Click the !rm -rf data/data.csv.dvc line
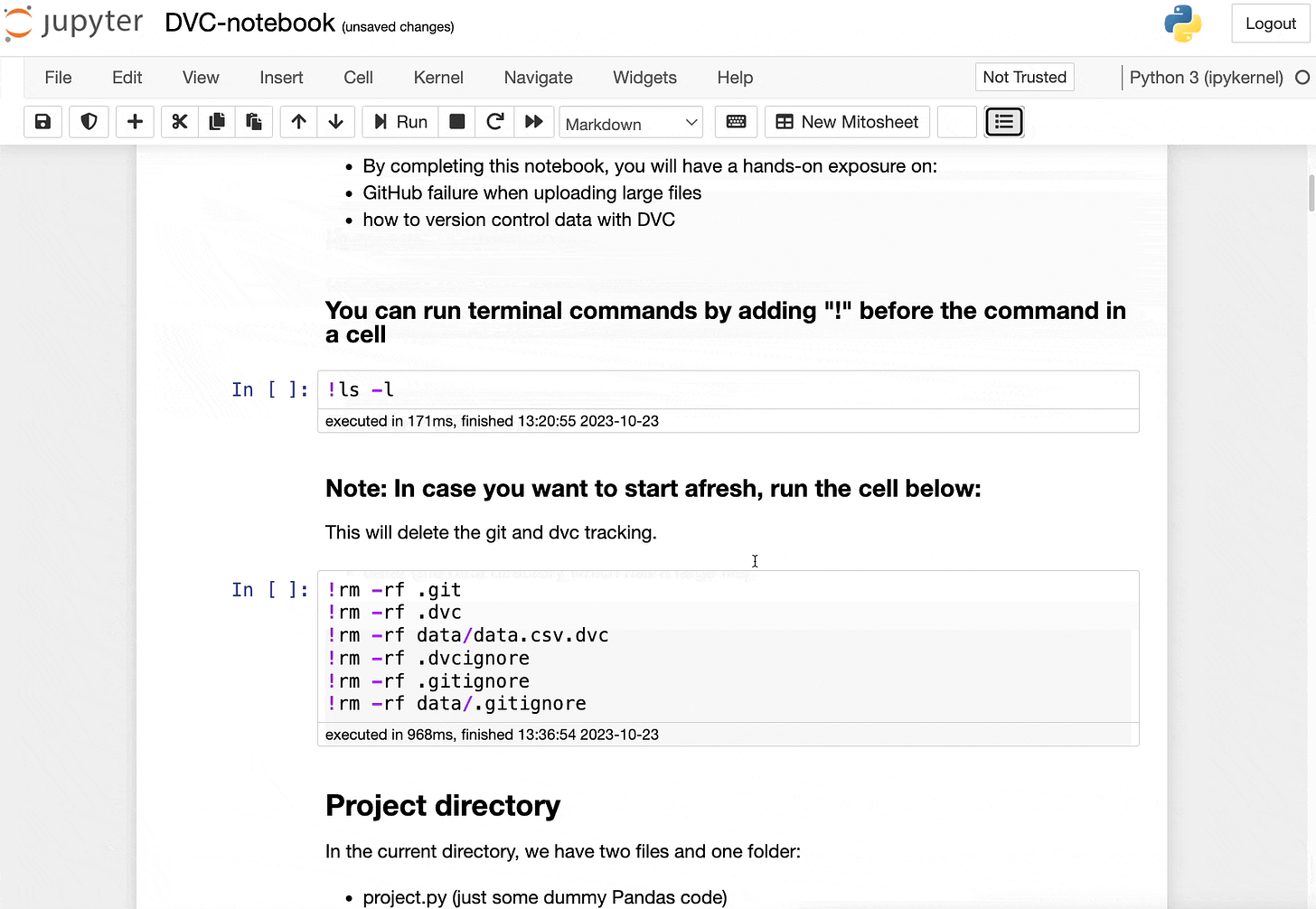This screenshot has height=909, width=1316. (468, 635)
